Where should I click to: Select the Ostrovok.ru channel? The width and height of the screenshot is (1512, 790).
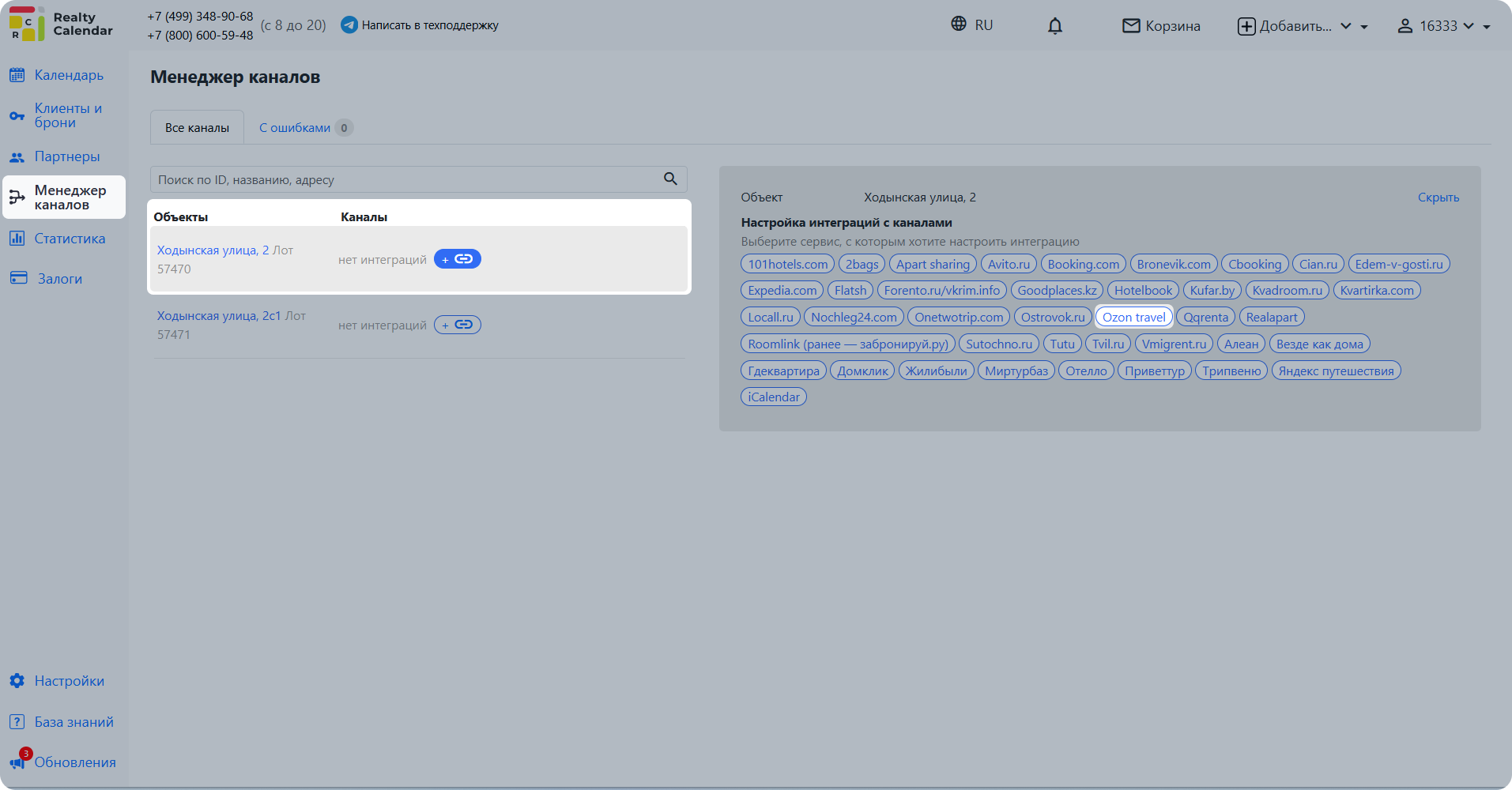(x=1053, y=317)
